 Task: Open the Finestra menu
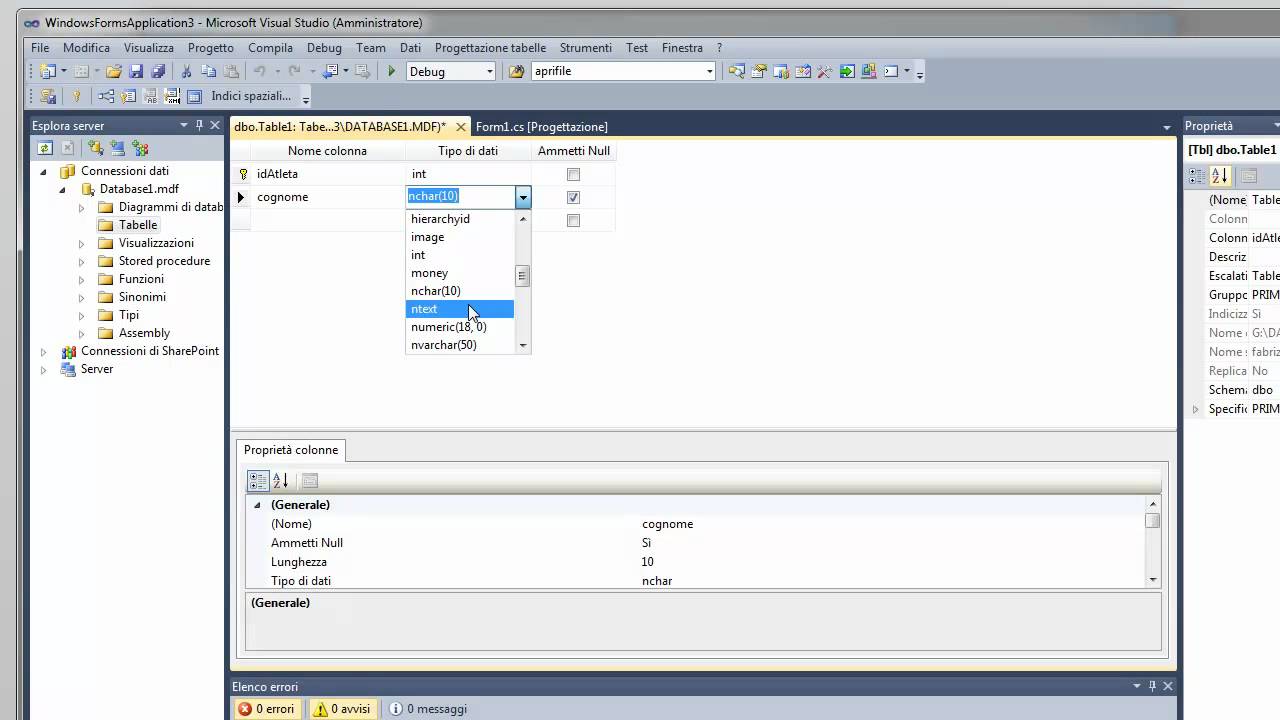coord(682,47)
